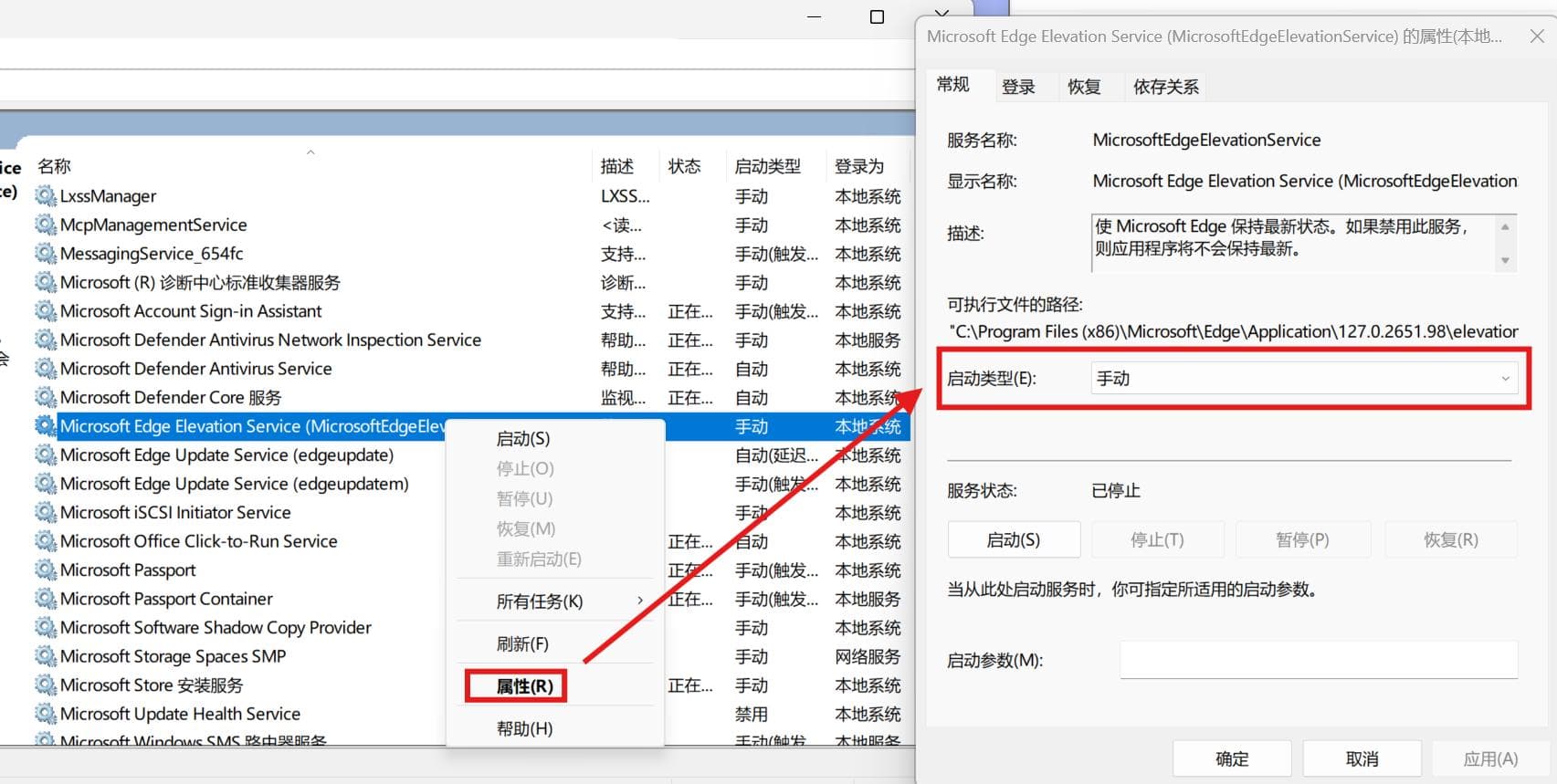
Task: Click the MicrosoftEdgeElevationService service name value
Action: [x=1206, y=140]
